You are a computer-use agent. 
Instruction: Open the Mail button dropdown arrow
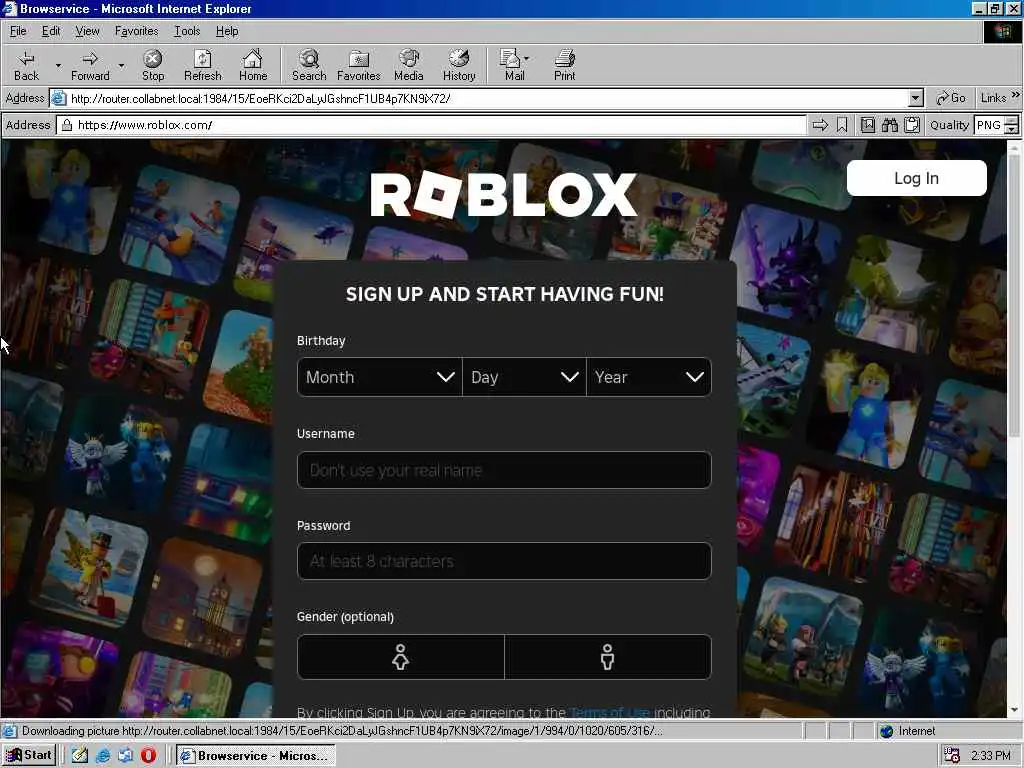point(526,59)
